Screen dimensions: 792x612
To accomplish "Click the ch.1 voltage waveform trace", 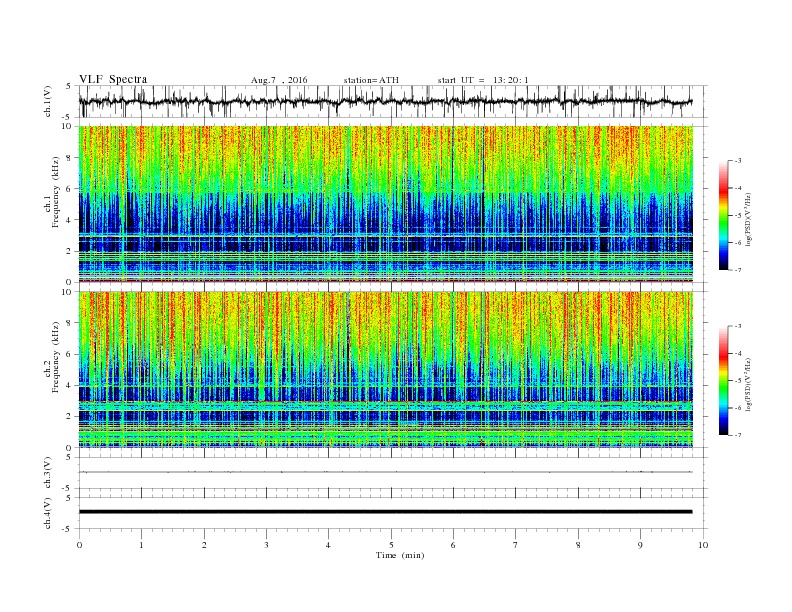I will tap(385, 102).
